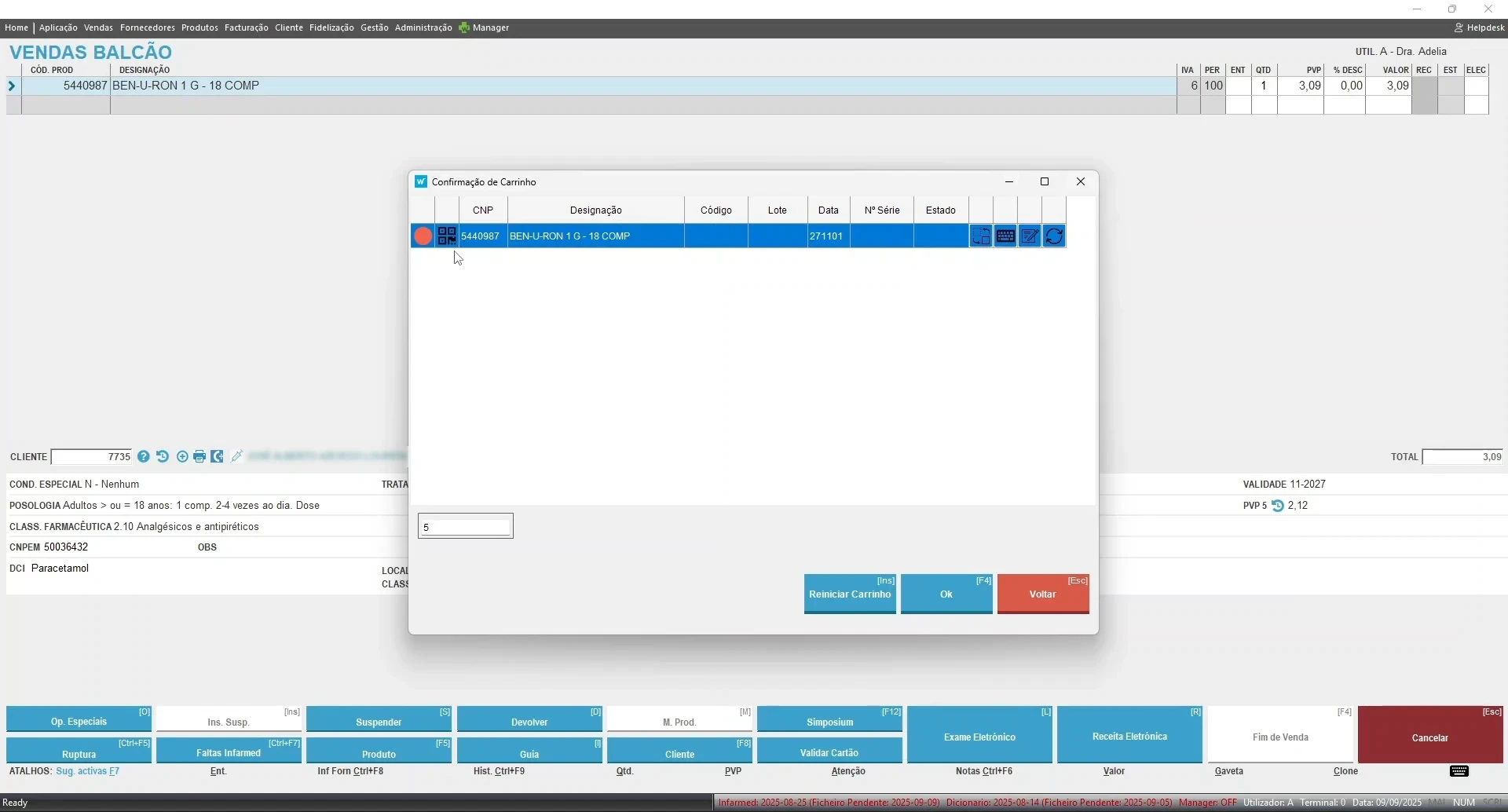Click the add plus icon beside Cliente

(x=182, y=456)
